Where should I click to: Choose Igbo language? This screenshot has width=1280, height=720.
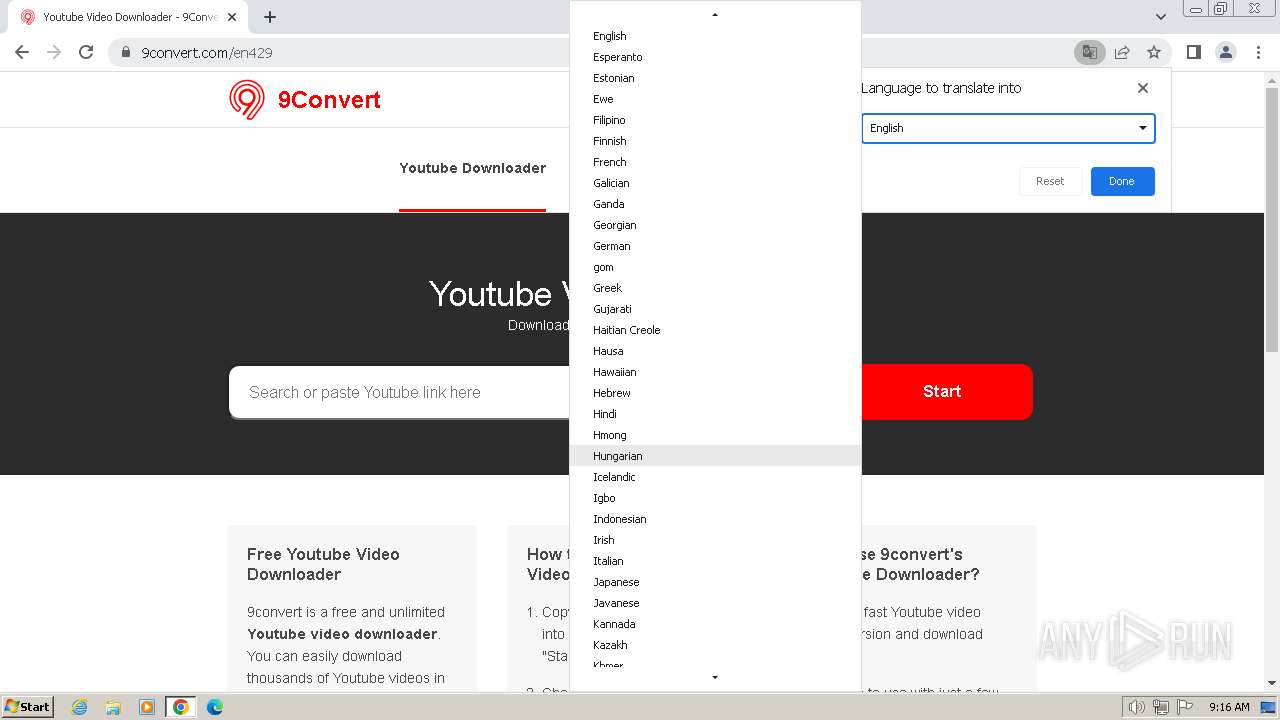click(715, 498)
